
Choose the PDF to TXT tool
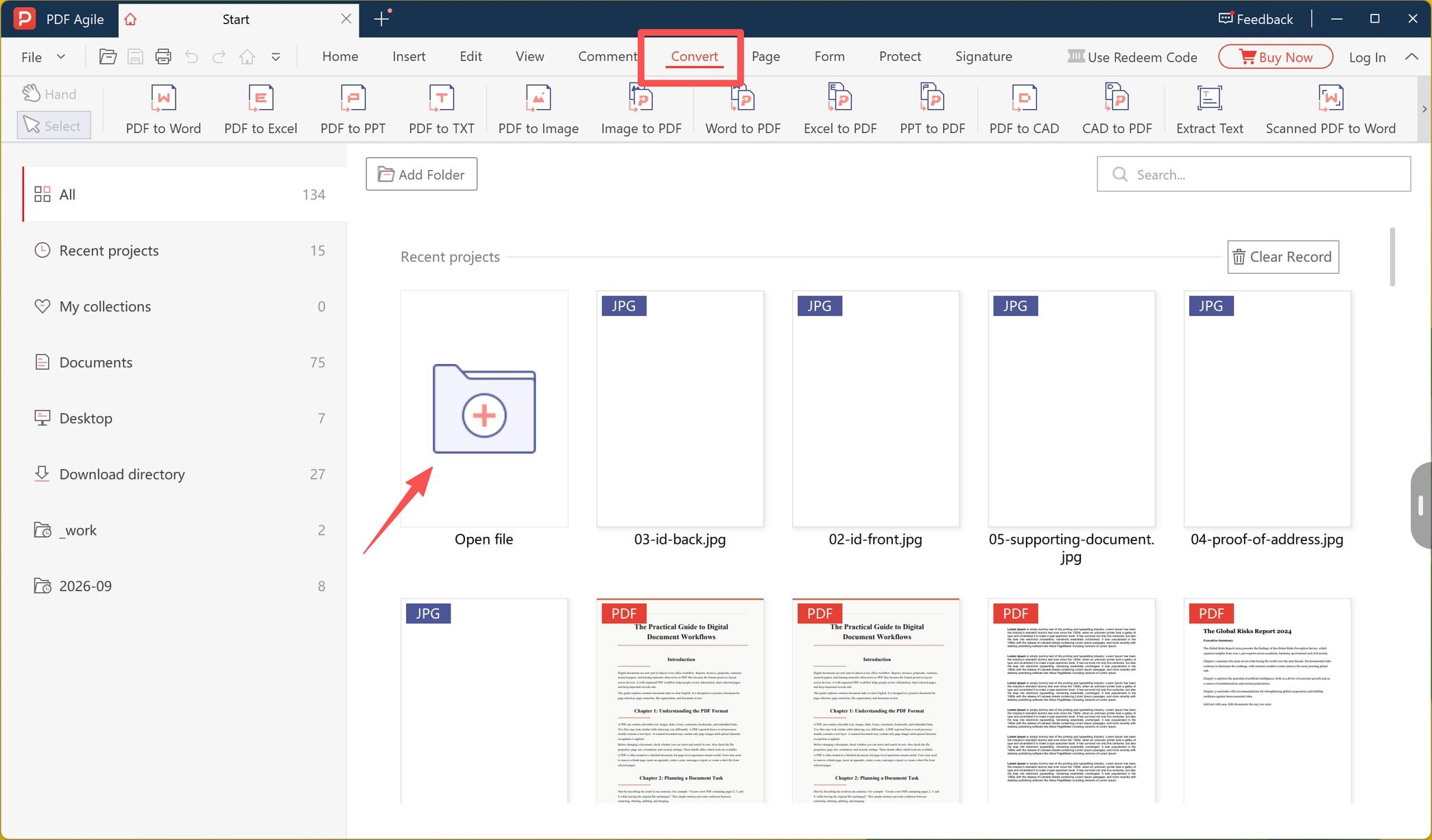442,110
